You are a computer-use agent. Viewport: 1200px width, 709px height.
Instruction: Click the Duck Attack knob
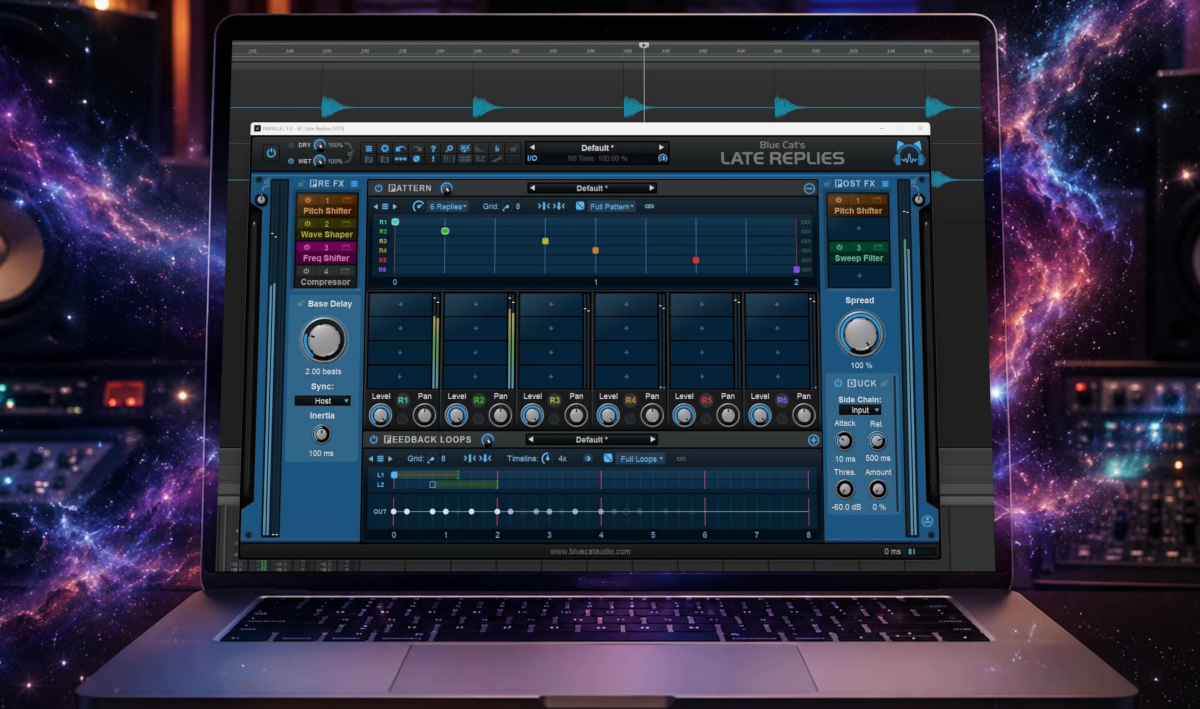(x=844, y=441)
